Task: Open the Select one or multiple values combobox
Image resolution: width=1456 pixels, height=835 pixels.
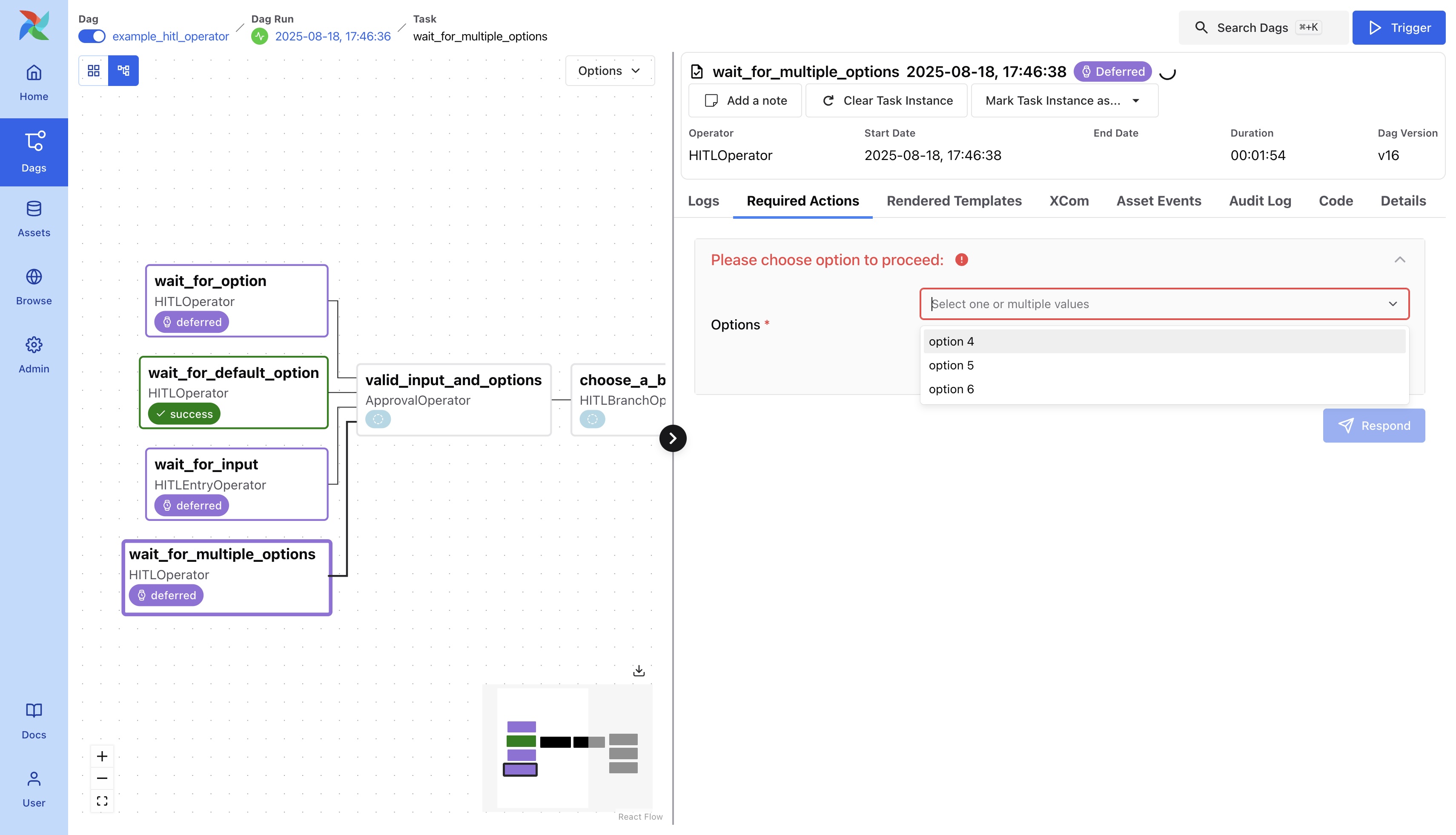Action: click(x=1164, y=304)
